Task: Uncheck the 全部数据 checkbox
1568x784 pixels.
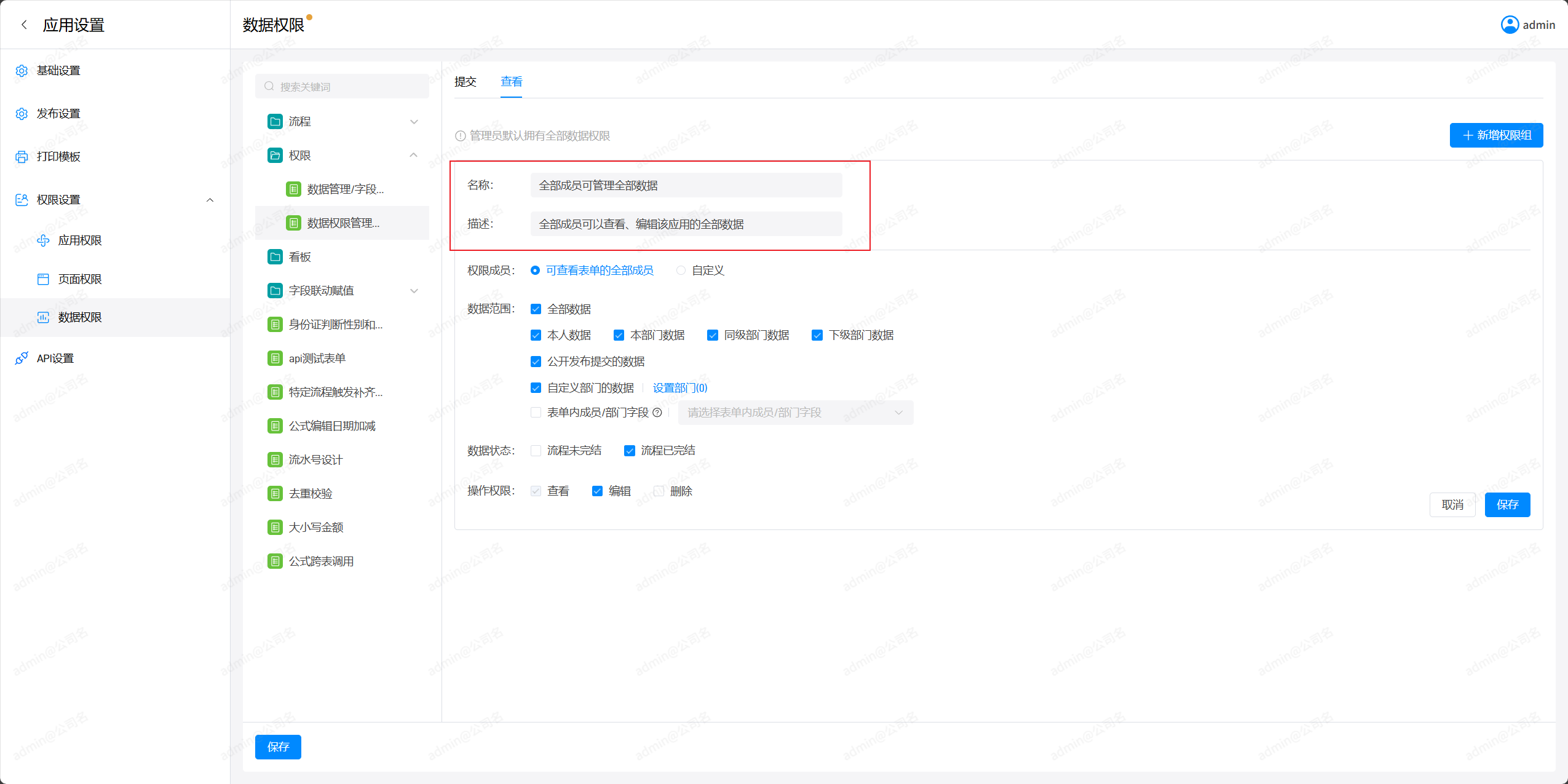Action: click(x=536, y=309)
